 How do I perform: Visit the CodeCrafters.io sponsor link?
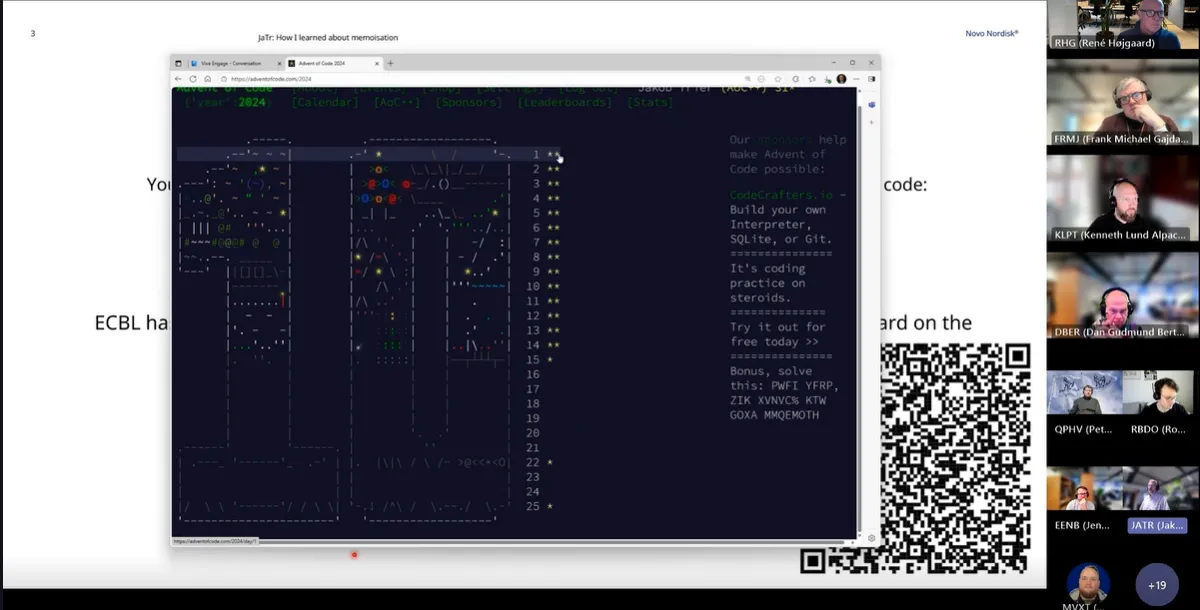pos(780,195)
